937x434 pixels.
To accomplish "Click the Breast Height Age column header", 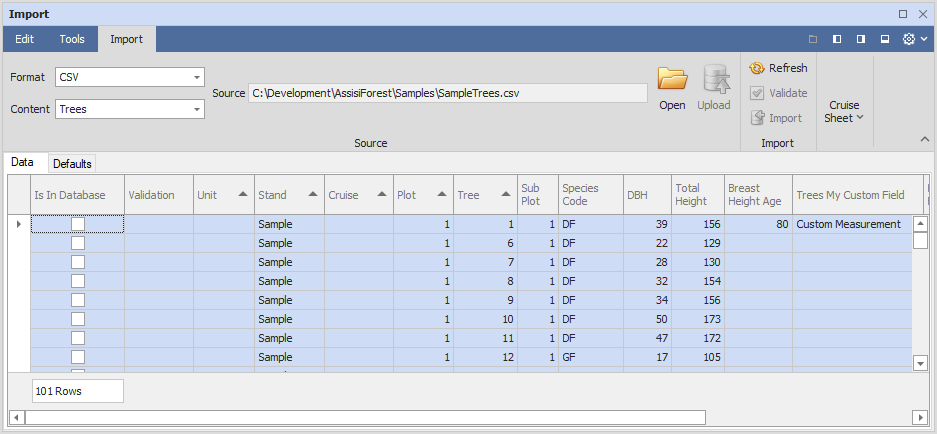I will 758,195.
